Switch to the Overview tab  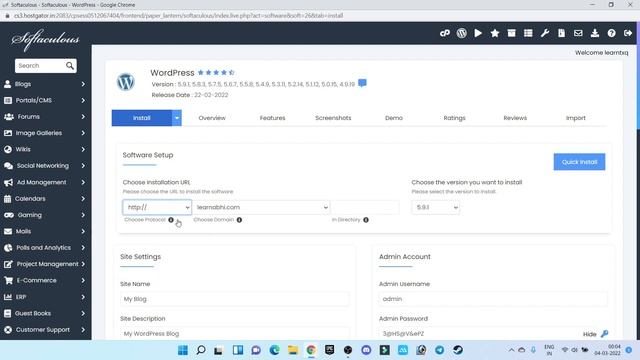coord(212,118)
